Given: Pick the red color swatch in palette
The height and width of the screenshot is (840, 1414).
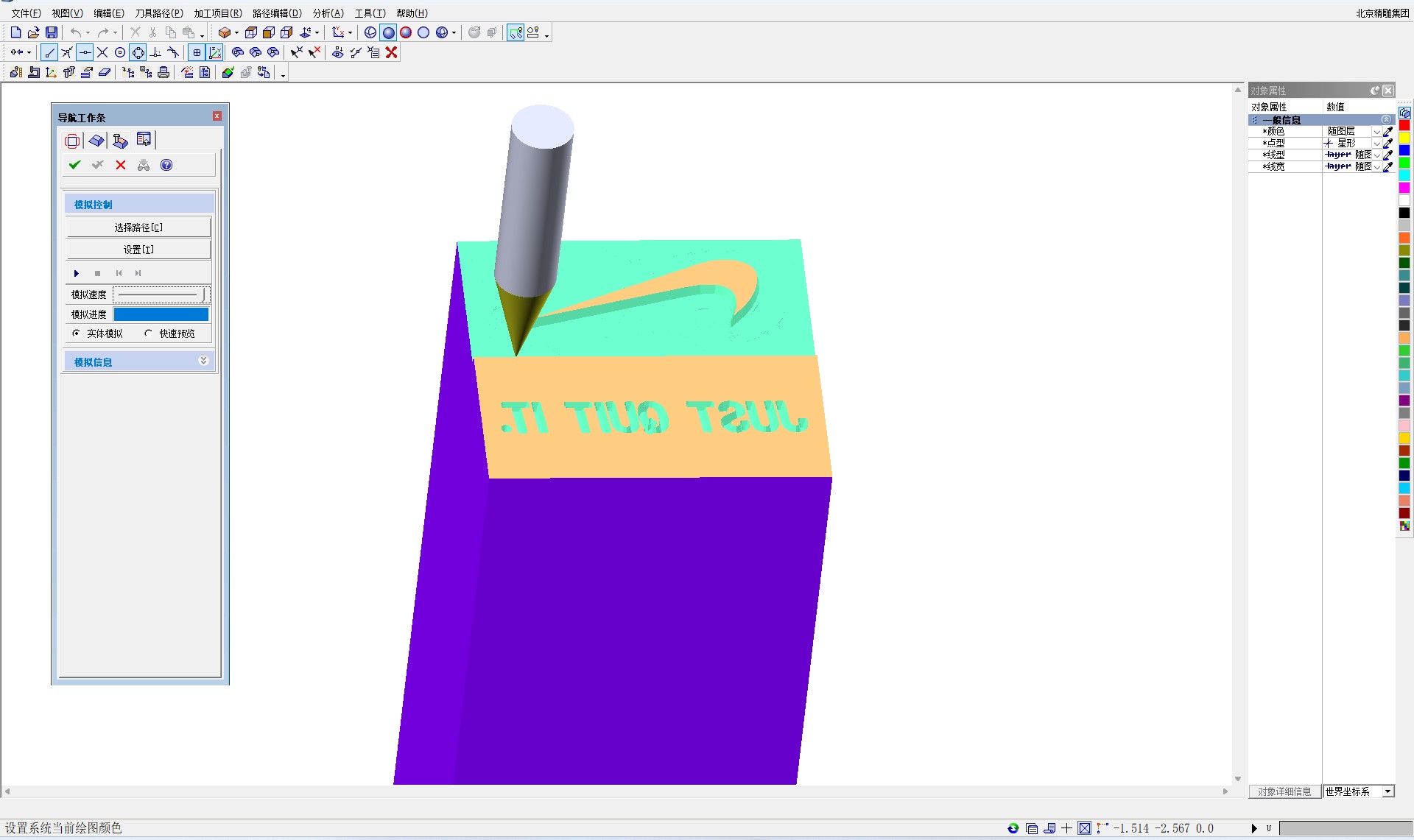Looking at the screenshot, I should (x=1404, y=126).
